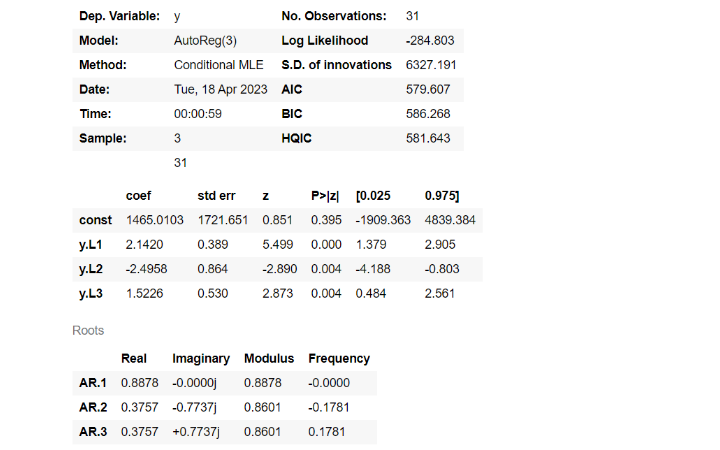
Task: Click the const coefficient 1465.0103
Action: click(155, 220)
